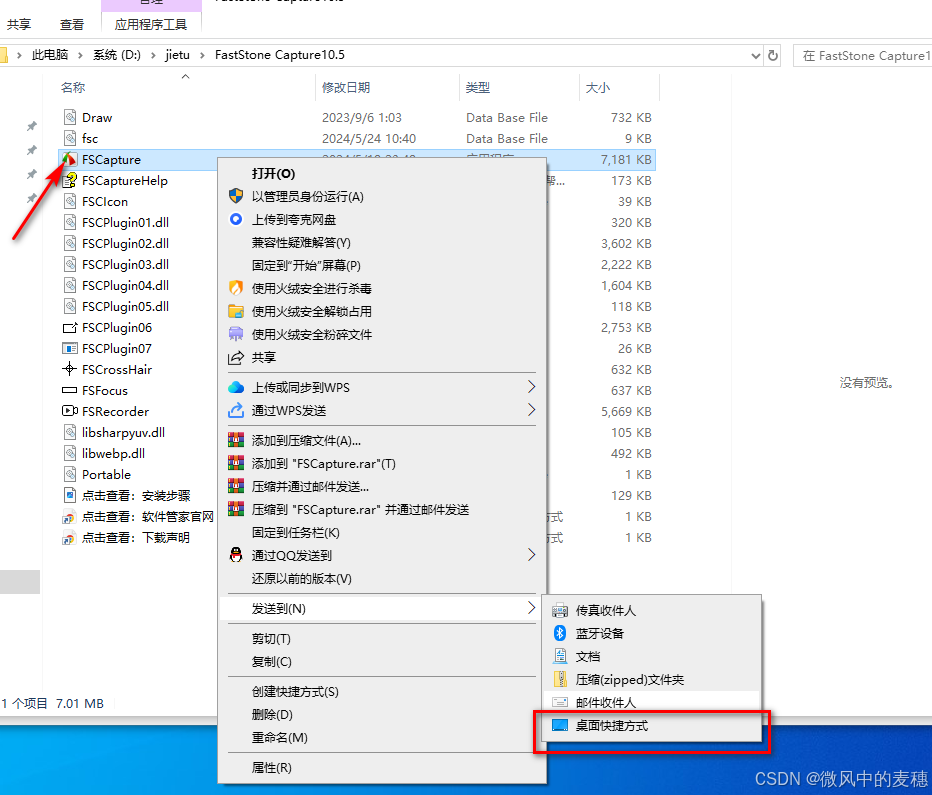Click the Bluetooth icon for 蓝牙设备
932x795 pixels.
[x=560, y=633]
